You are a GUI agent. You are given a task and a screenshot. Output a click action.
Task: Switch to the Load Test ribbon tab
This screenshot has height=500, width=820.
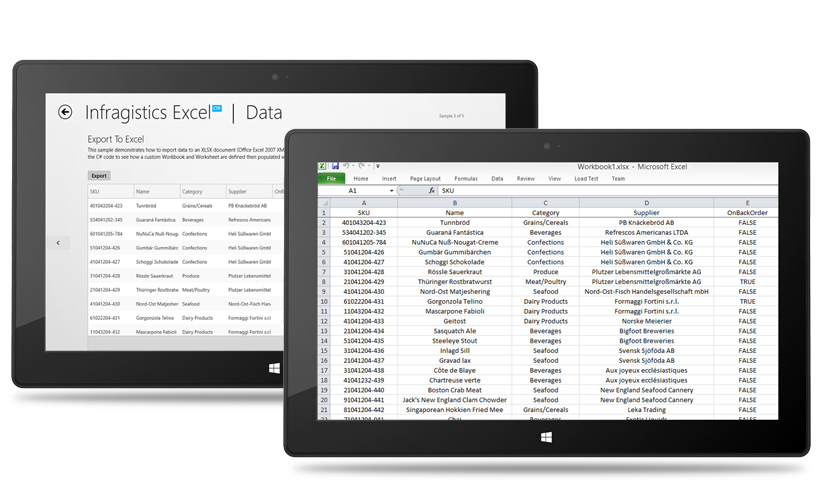click(586, 178)
